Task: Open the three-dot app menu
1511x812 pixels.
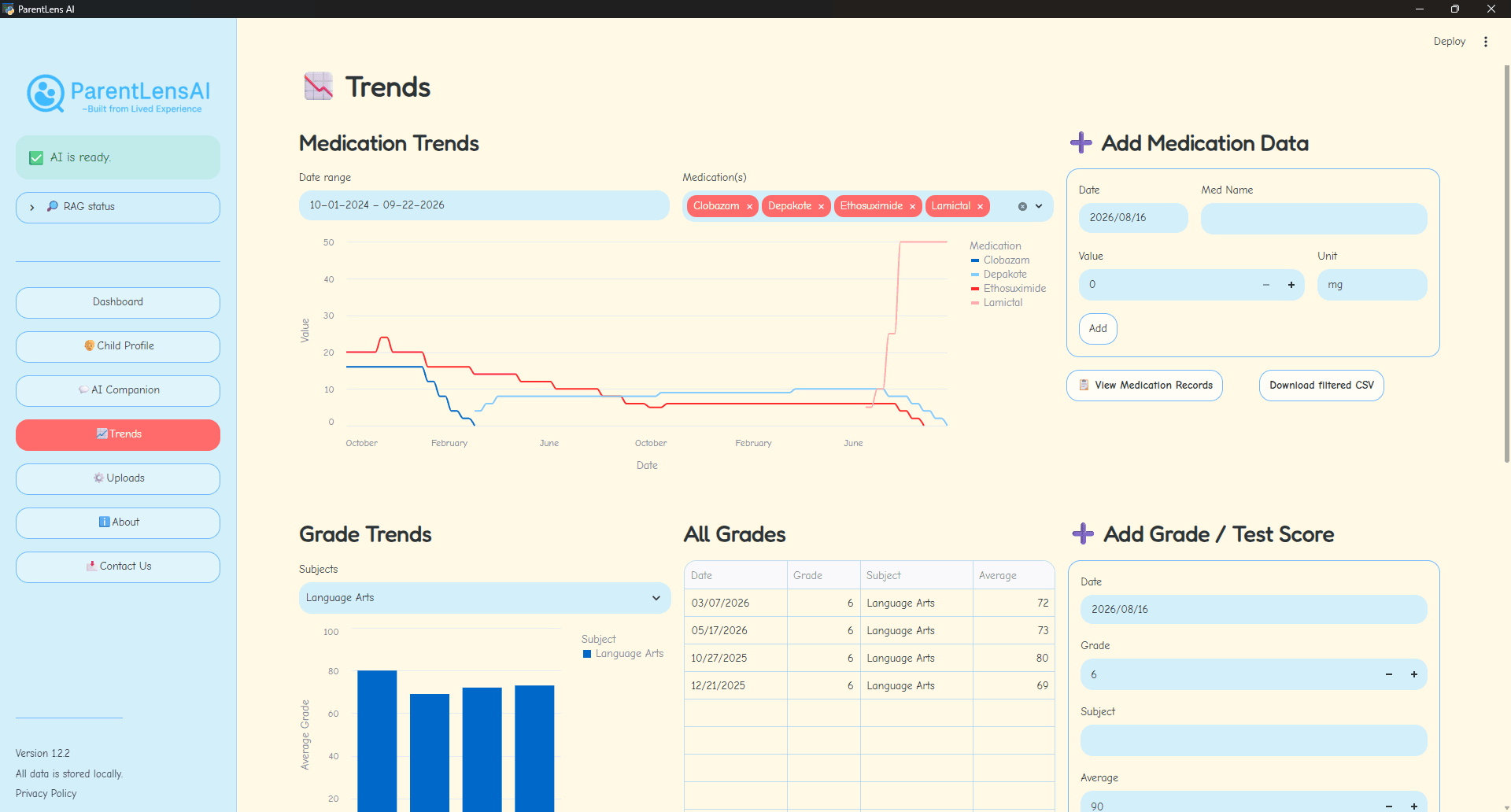Action: click(x=1486, y=42)
